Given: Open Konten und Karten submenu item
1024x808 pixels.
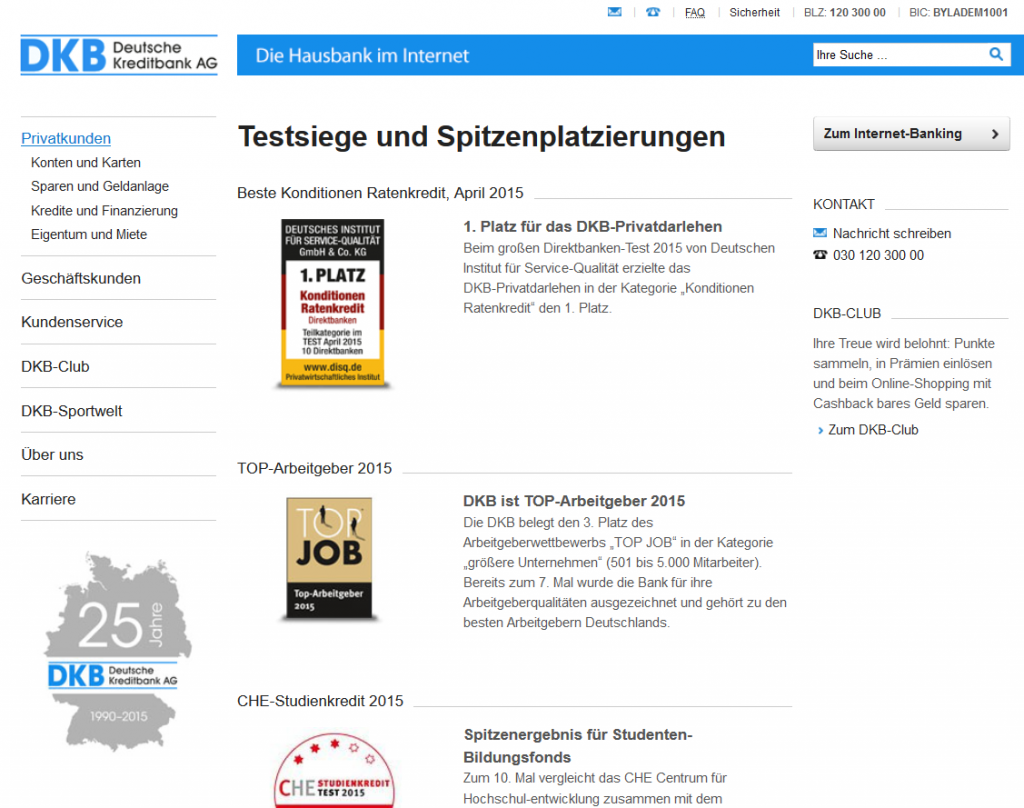Looking at the screenshot, I should coord(86,163).
